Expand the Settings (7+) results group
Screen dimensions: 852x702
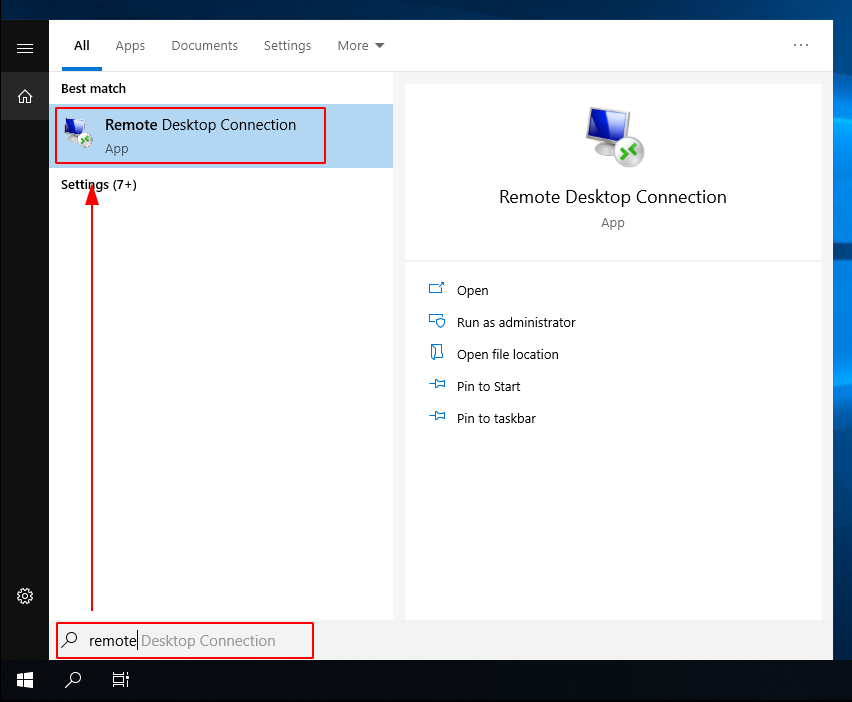[98, 185]
